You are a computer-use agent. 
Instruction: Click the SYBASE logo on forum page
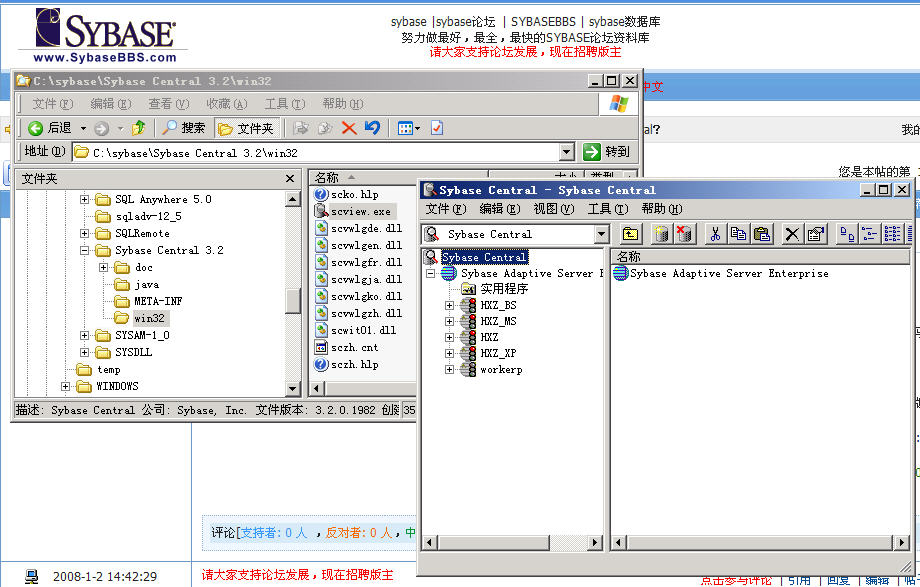pos(104,34)
